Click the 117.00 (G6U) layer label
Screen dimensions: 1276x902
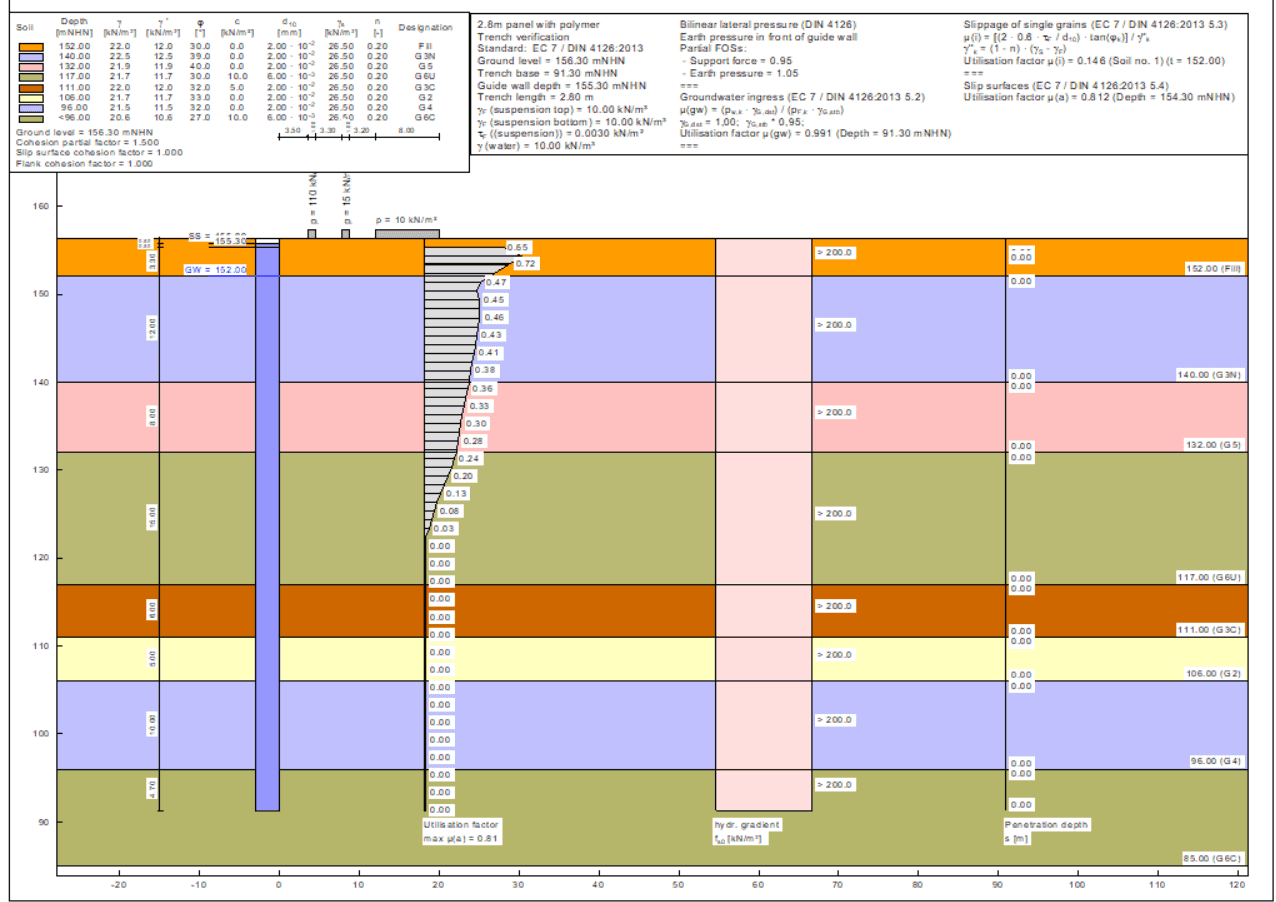coord(1208,578)
